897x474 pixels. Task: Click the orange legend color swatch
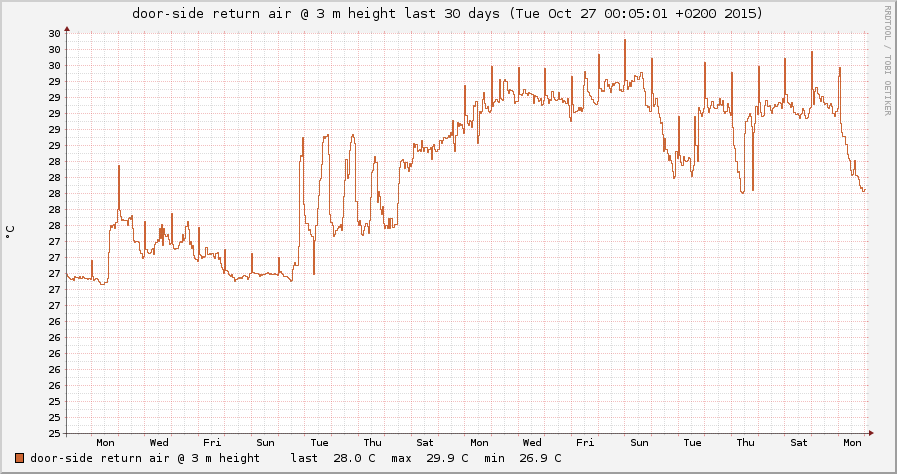tap(19, 458)
